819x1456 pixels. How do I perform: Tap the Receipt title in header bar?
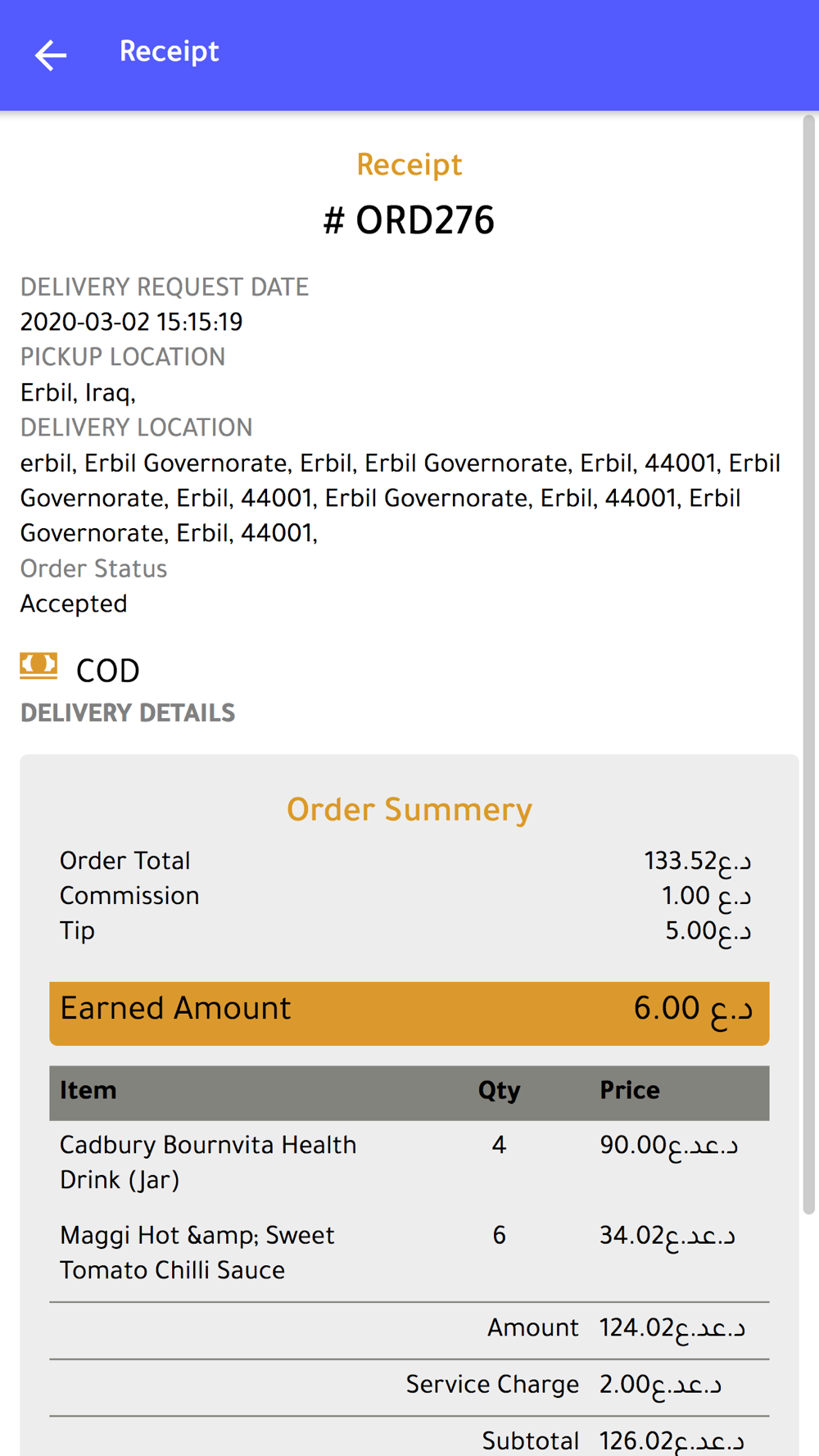(169, 52)
